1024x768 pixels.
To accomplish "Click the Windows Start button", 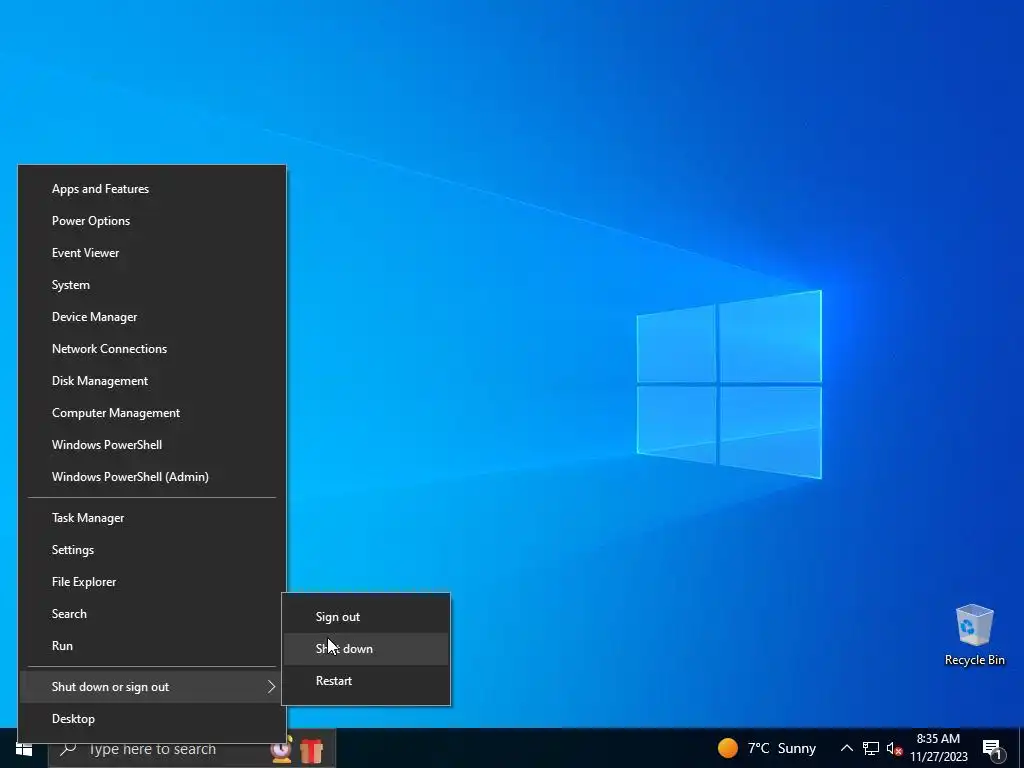I will (24, 749).
